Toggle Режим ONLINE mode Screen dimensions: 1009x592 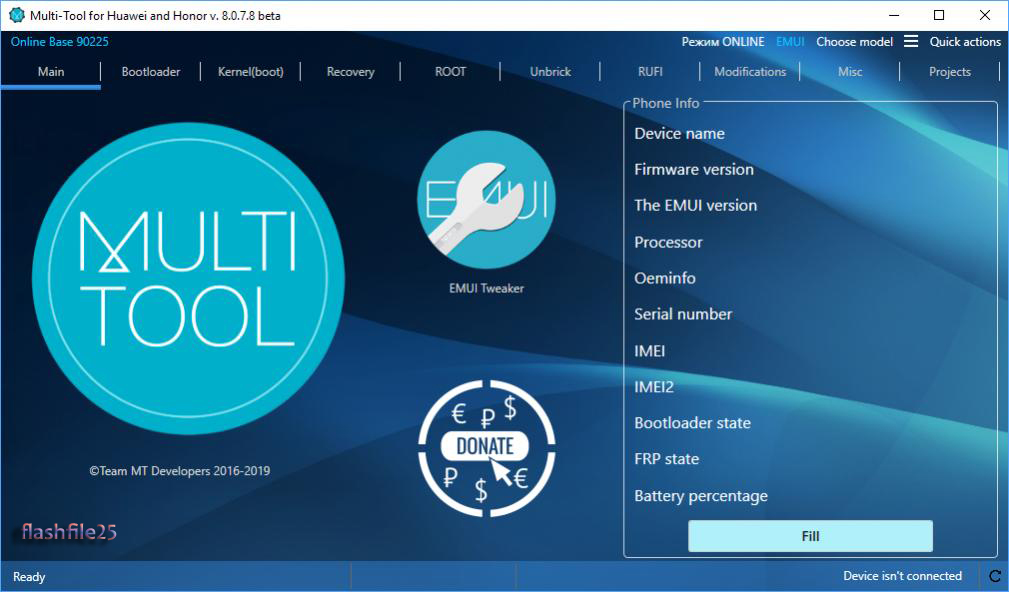(x=723, y=41)
